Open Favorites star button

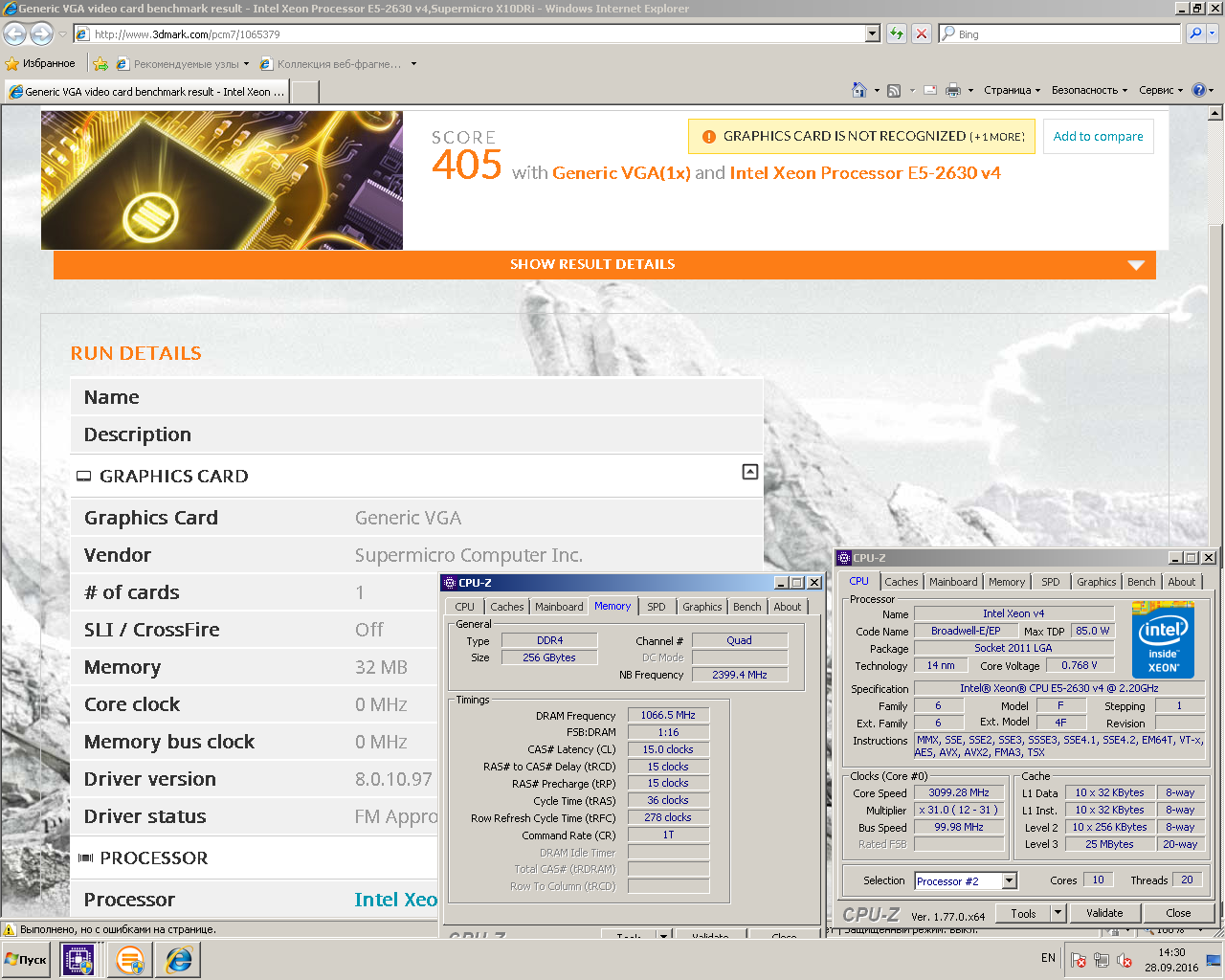(11, 64)
